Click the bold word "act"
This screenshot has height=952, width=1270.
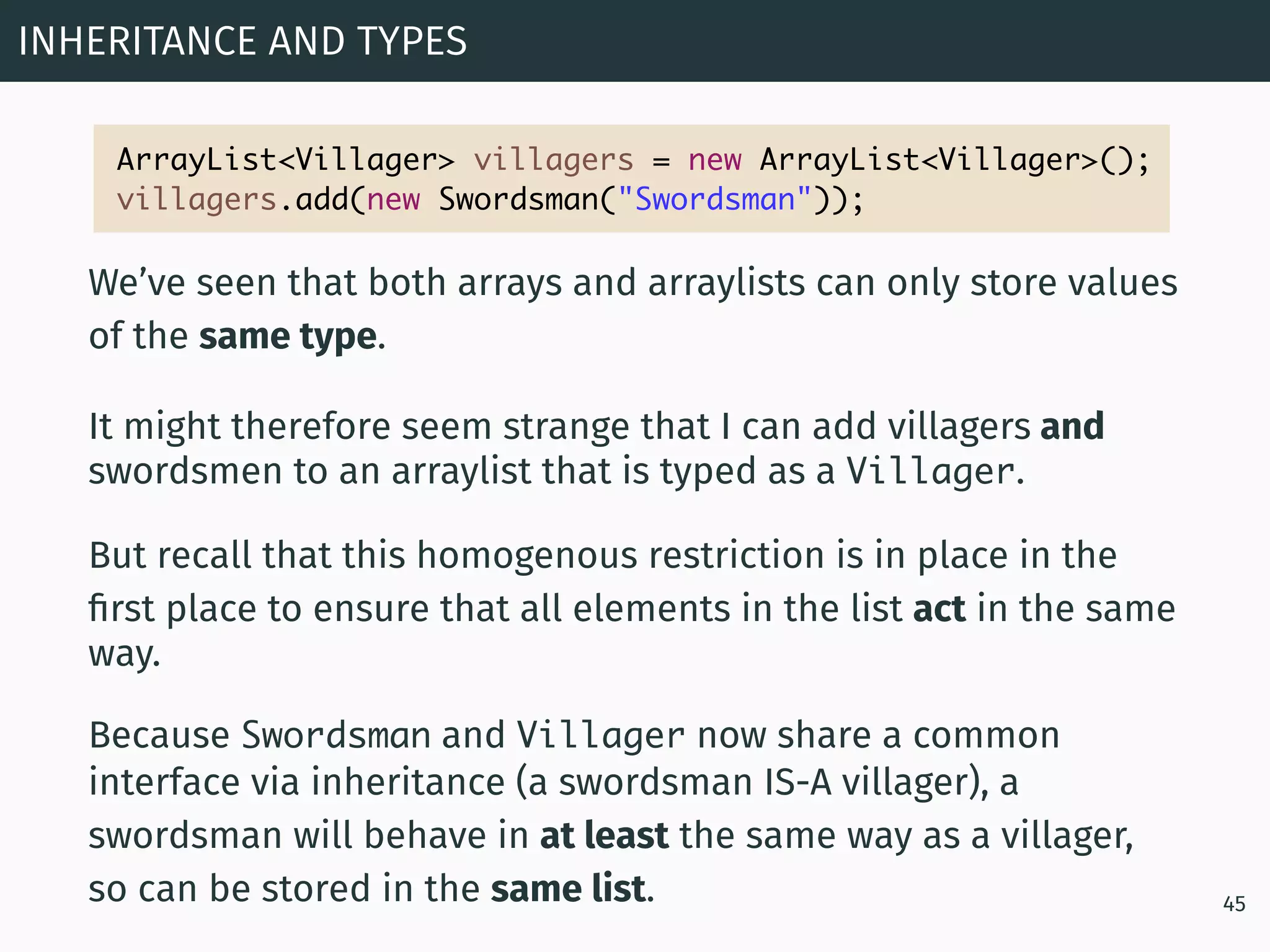[x=939, y=609]
